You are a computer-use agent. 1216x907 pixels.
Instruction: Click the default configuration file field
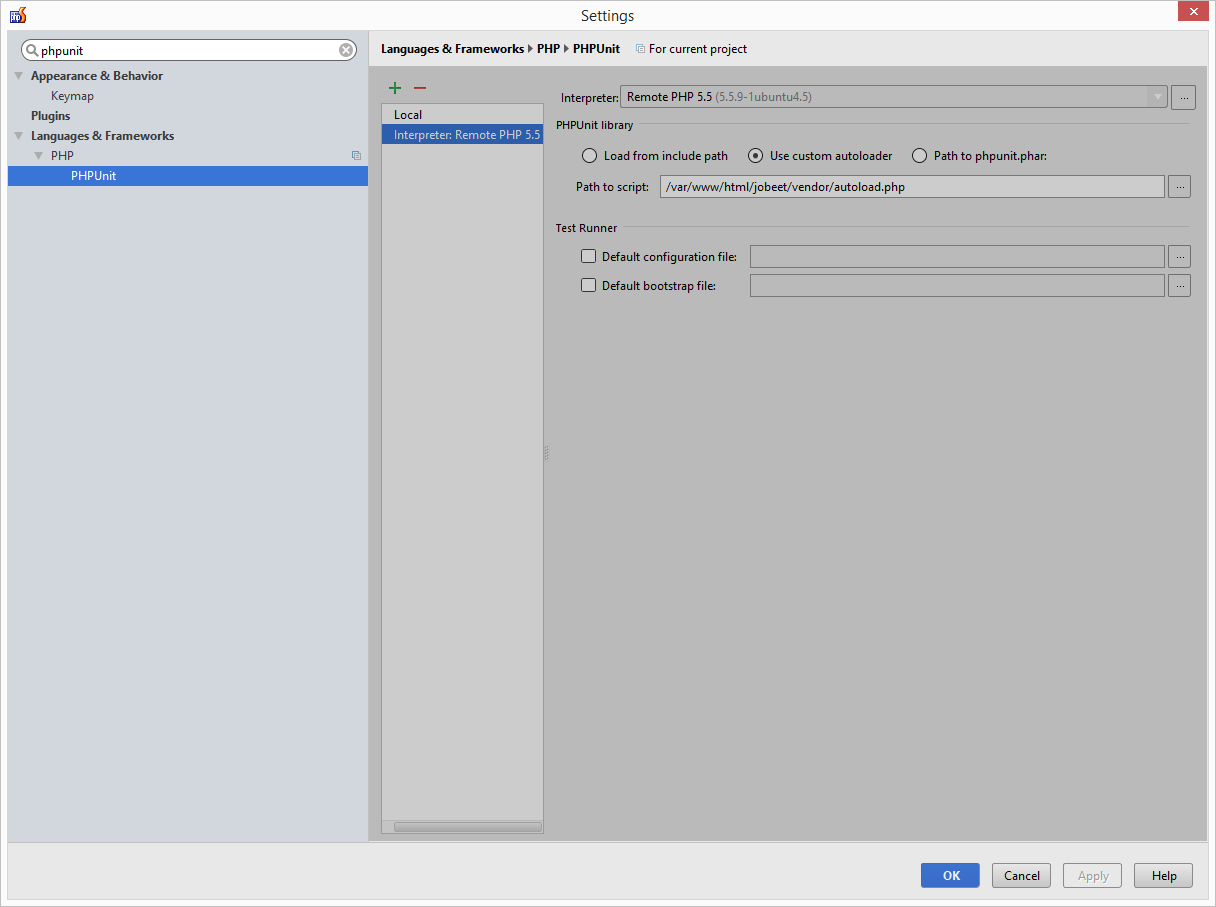[x=957, y=257]
